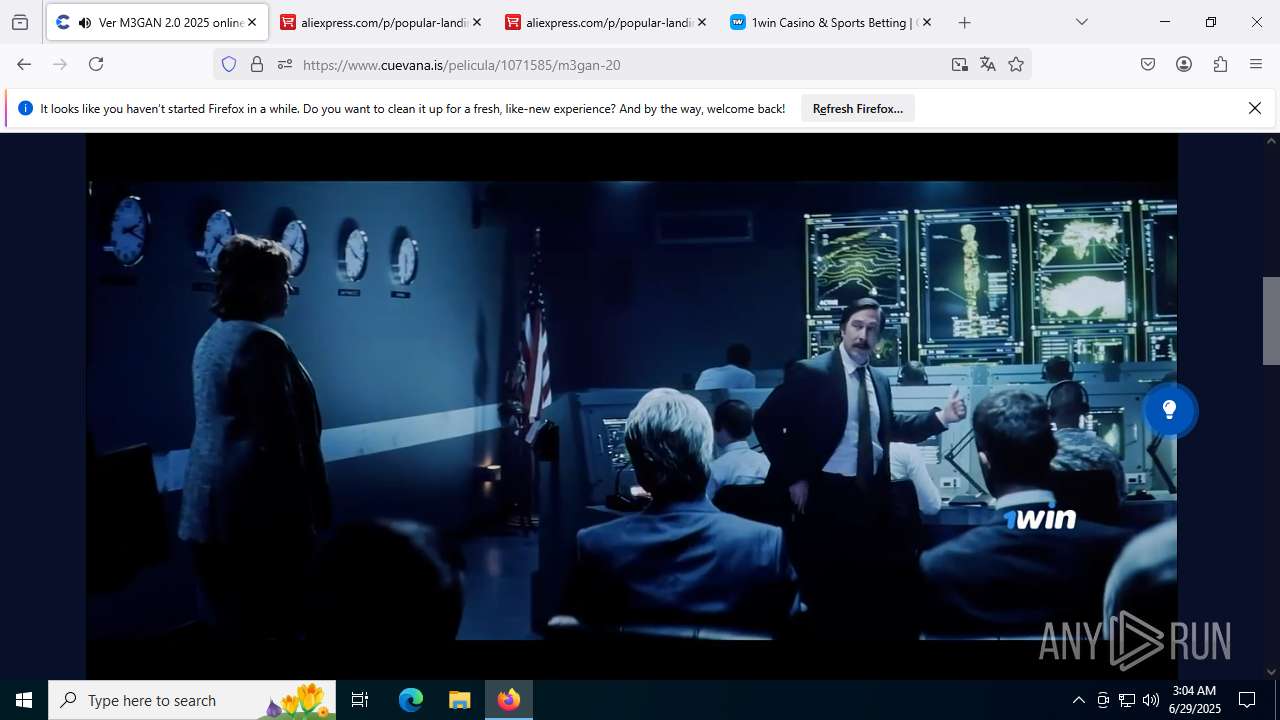Restore down the Firefox window

(x=1211, y=22)
